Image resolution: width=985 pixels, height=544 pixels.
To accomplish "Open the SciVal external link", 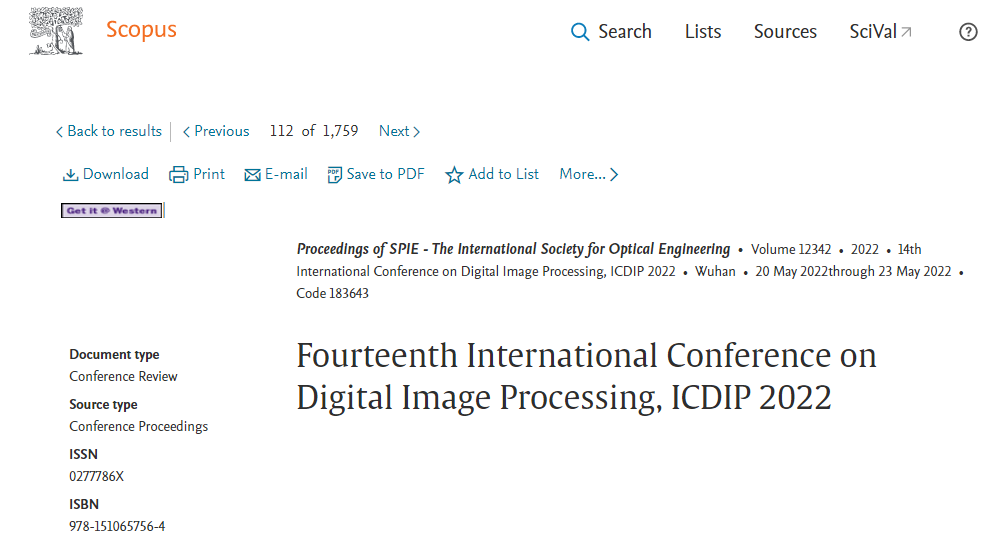I will coord(880,31).
